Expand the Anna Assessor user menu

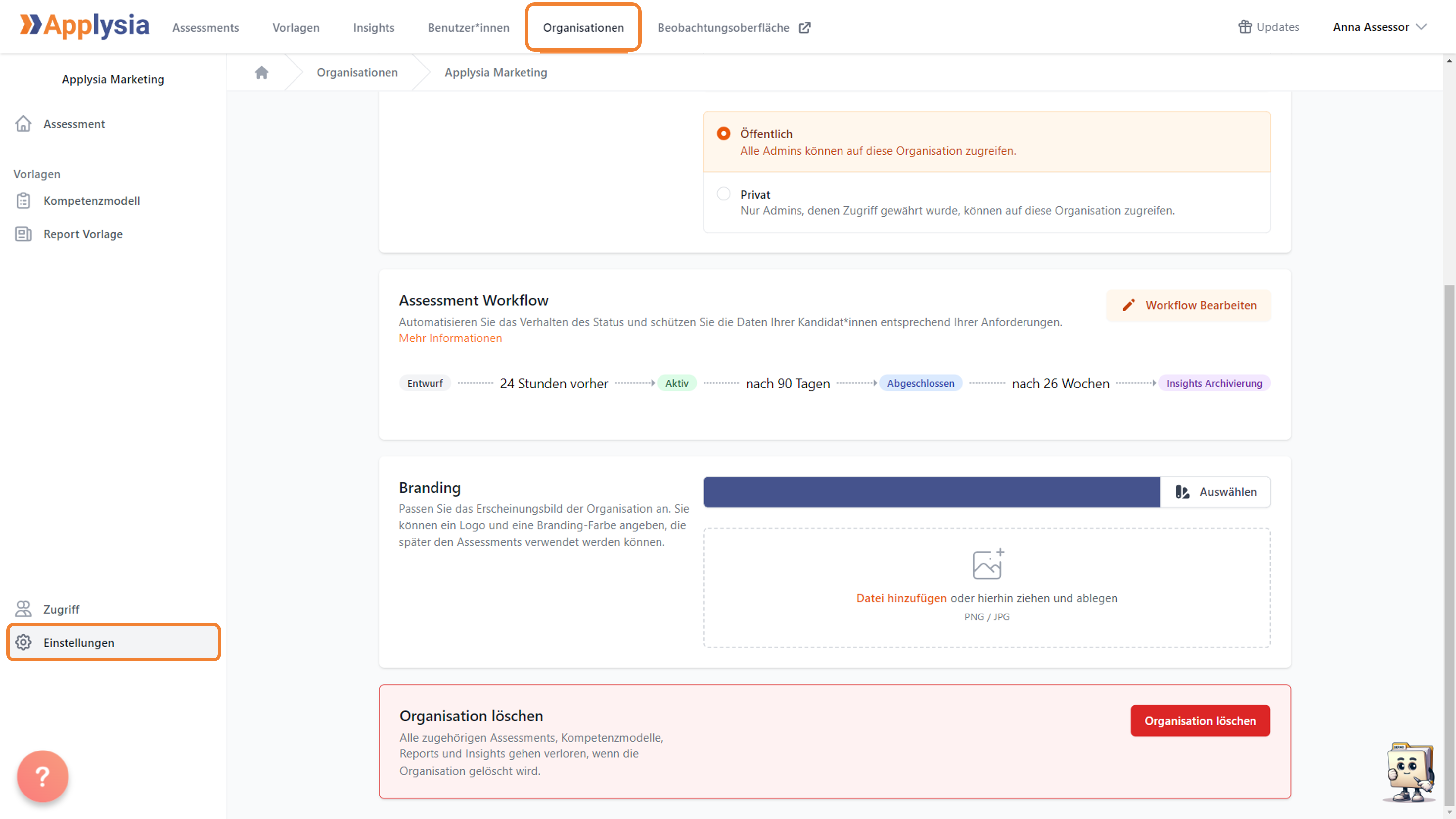point(1380,26)
